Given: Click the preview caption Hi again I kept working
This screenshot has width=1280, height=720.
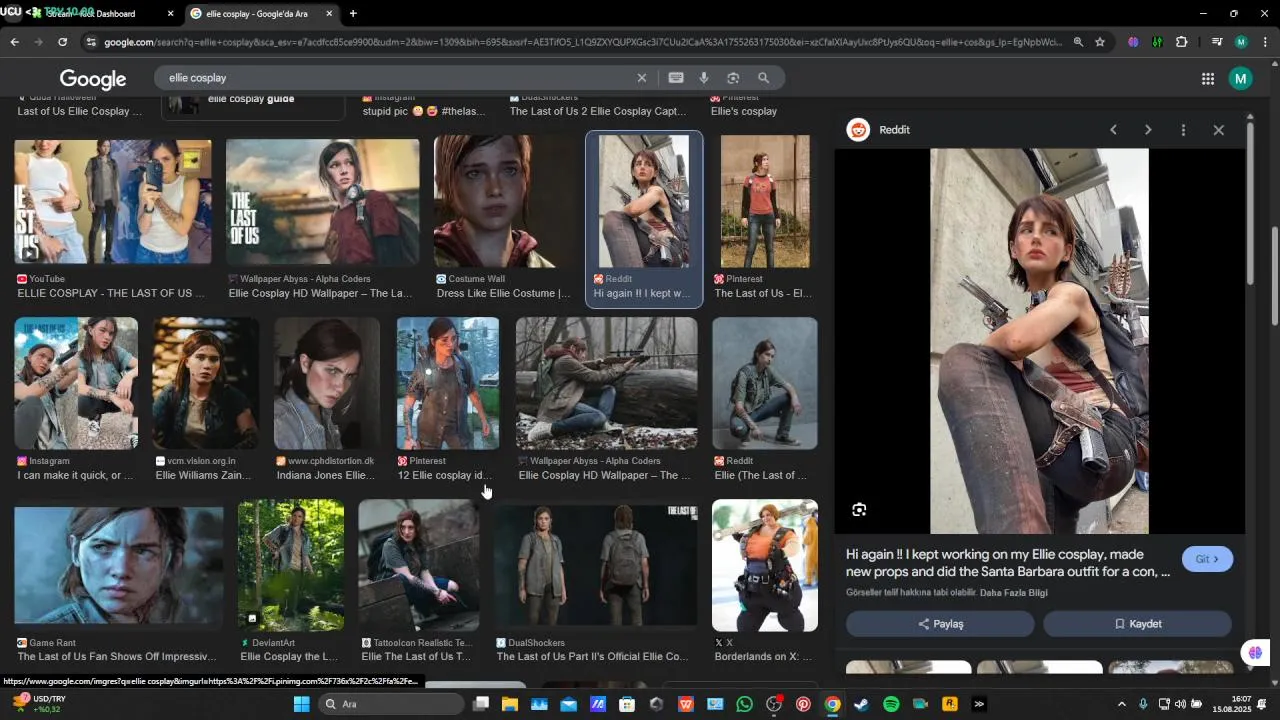Looking at the screenshot, I should click(1007, 563).
